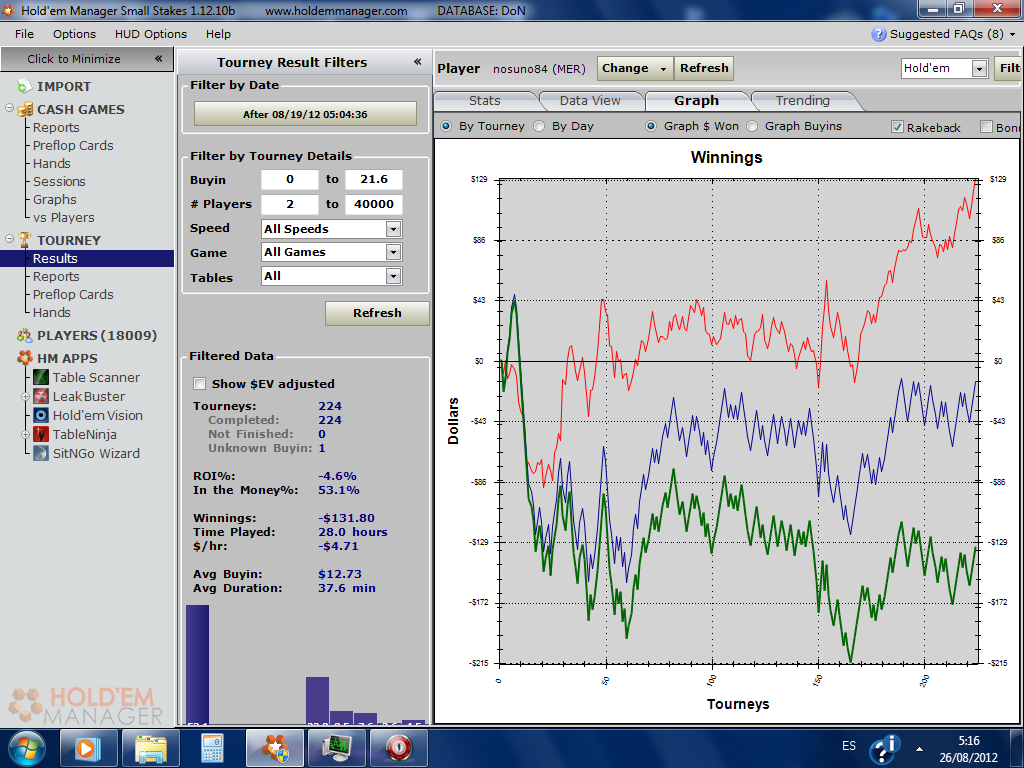Click Hold'em Manager taskbar icon
The height and width of the screenshot is (768, 1024).
[275, 748]
